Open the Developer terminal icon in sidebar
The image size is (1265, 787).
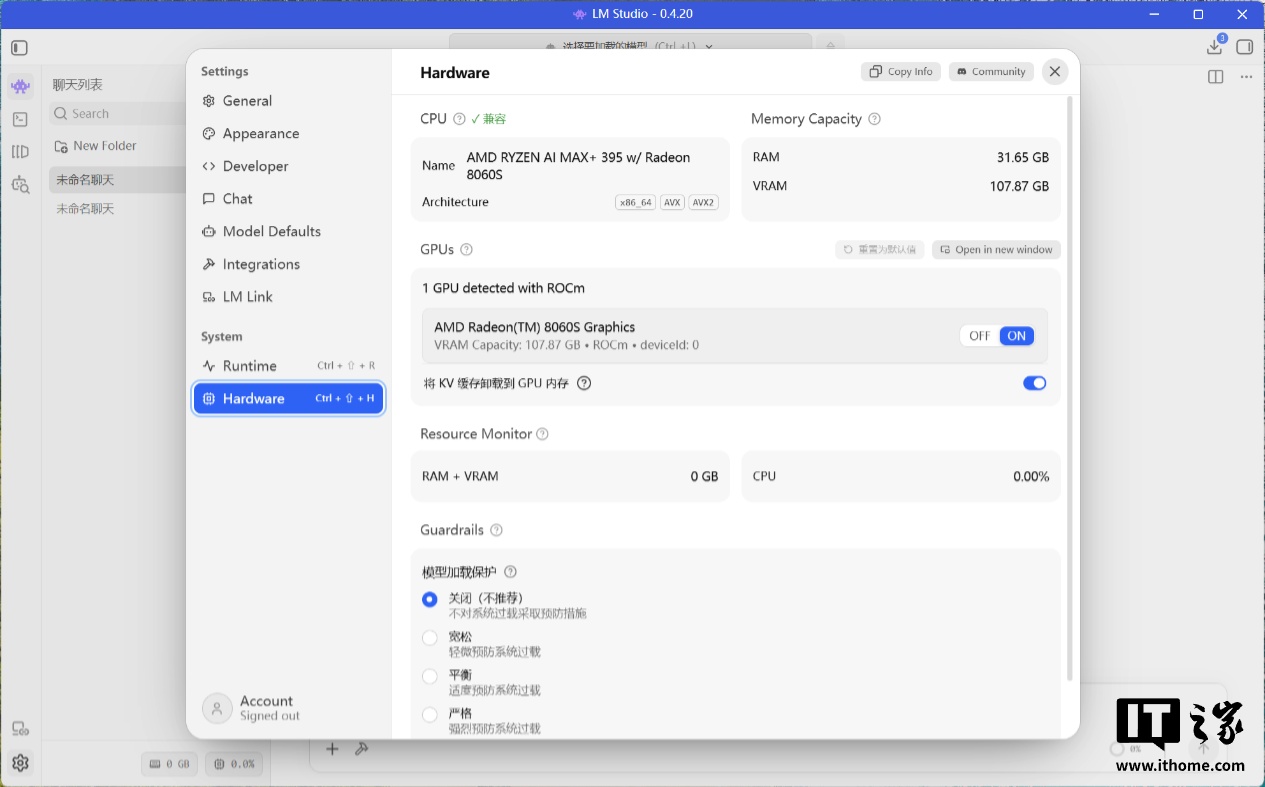pos(20,119)
